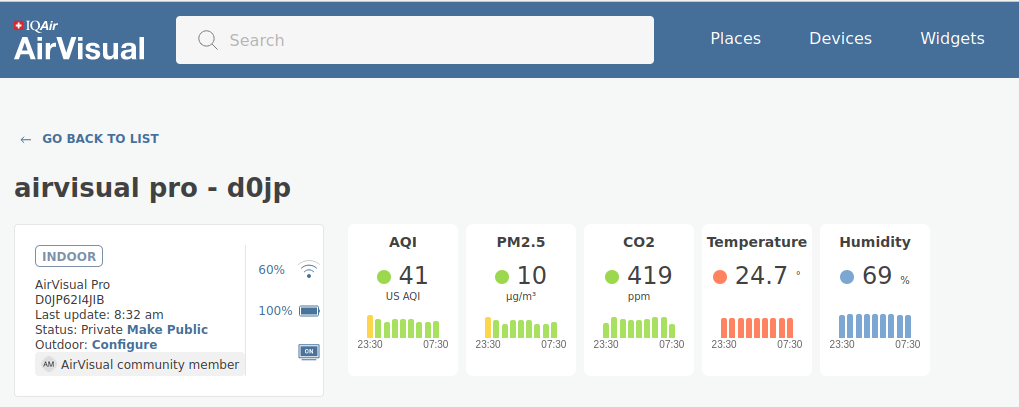Click the device serial D0JP62I4JIB
The width and height of the screenshot is (1019, 407).
(x=70, y=300)
